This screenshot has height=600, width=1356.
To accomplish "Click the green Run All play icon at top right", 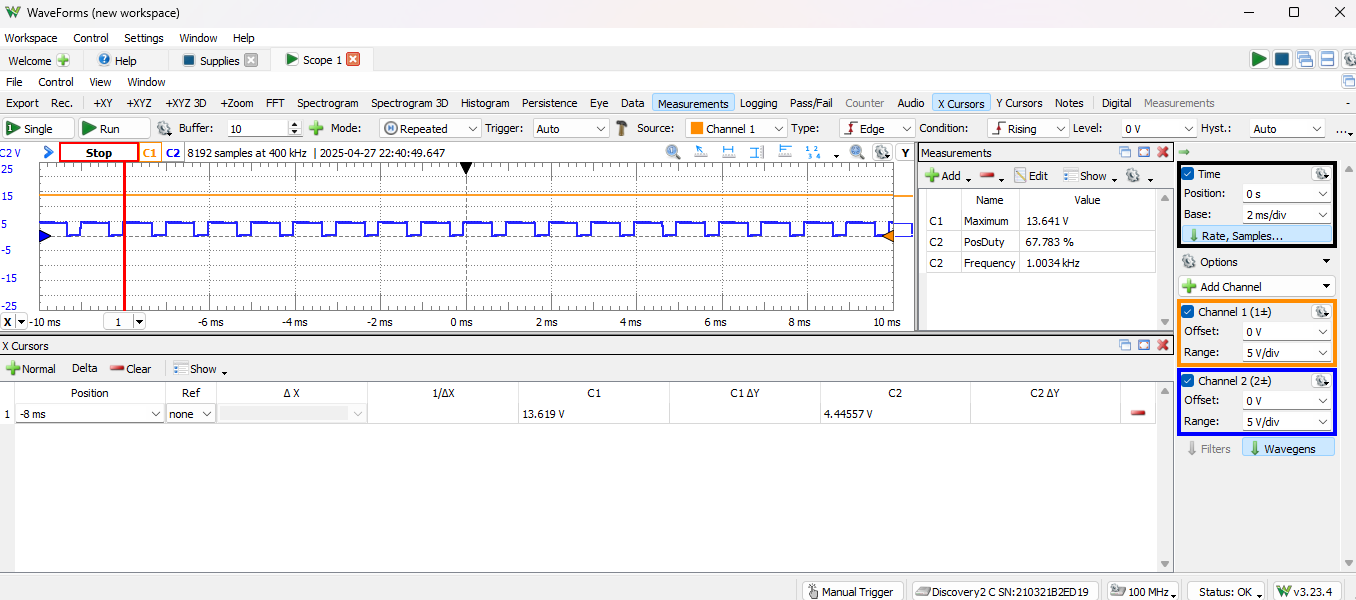I will (x=1259, y=60).
